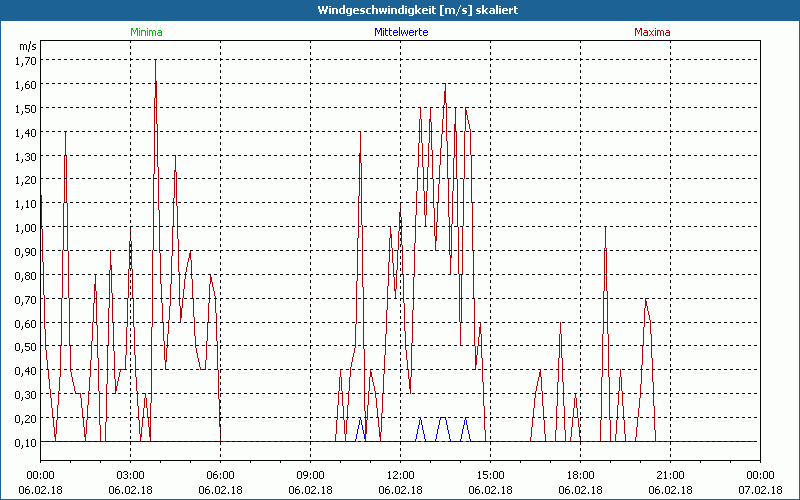The image size is (800, 500).
Task: Click the Minima legend label
Action: click(145, 32)
